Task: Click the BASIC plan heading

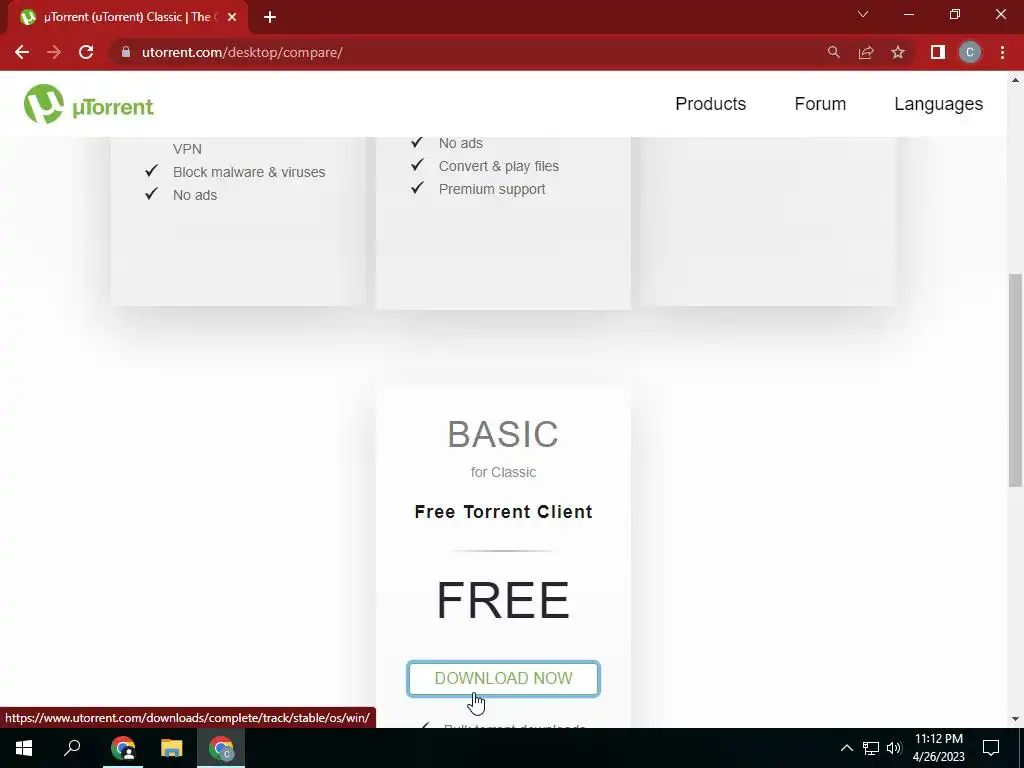Action: 504,434
